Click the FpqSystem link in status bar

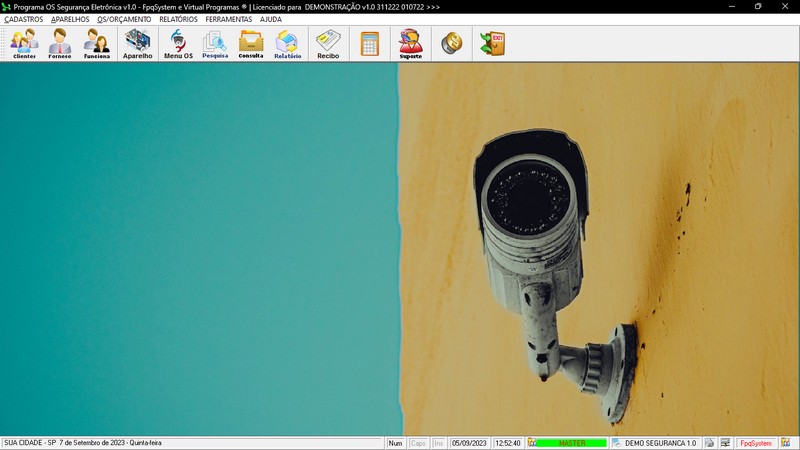click(x=756, y=443)
